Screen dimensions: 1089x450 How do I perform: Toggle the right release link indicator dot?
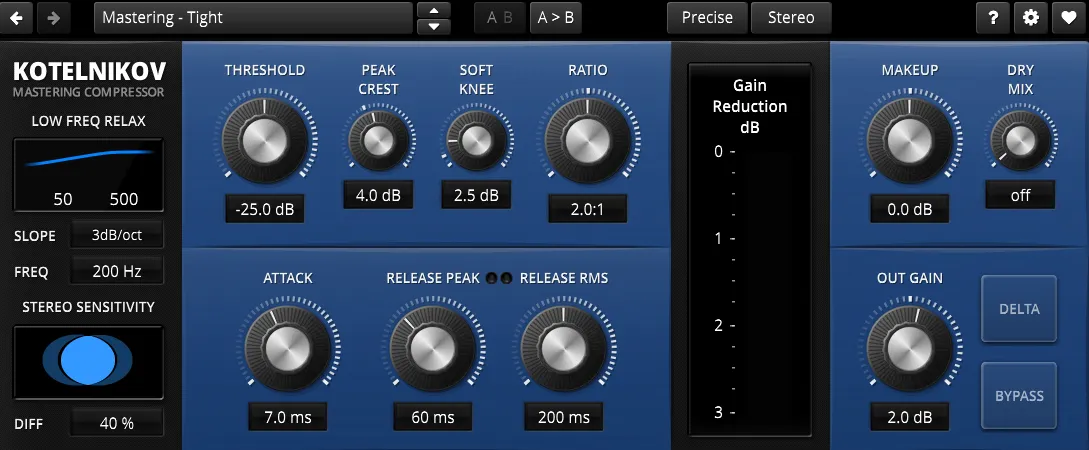coord(506,278)
